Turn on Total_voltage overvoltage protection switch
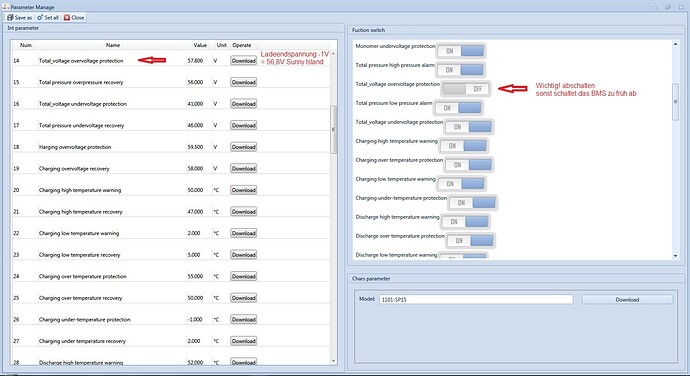690x376 pixels. 466,89
